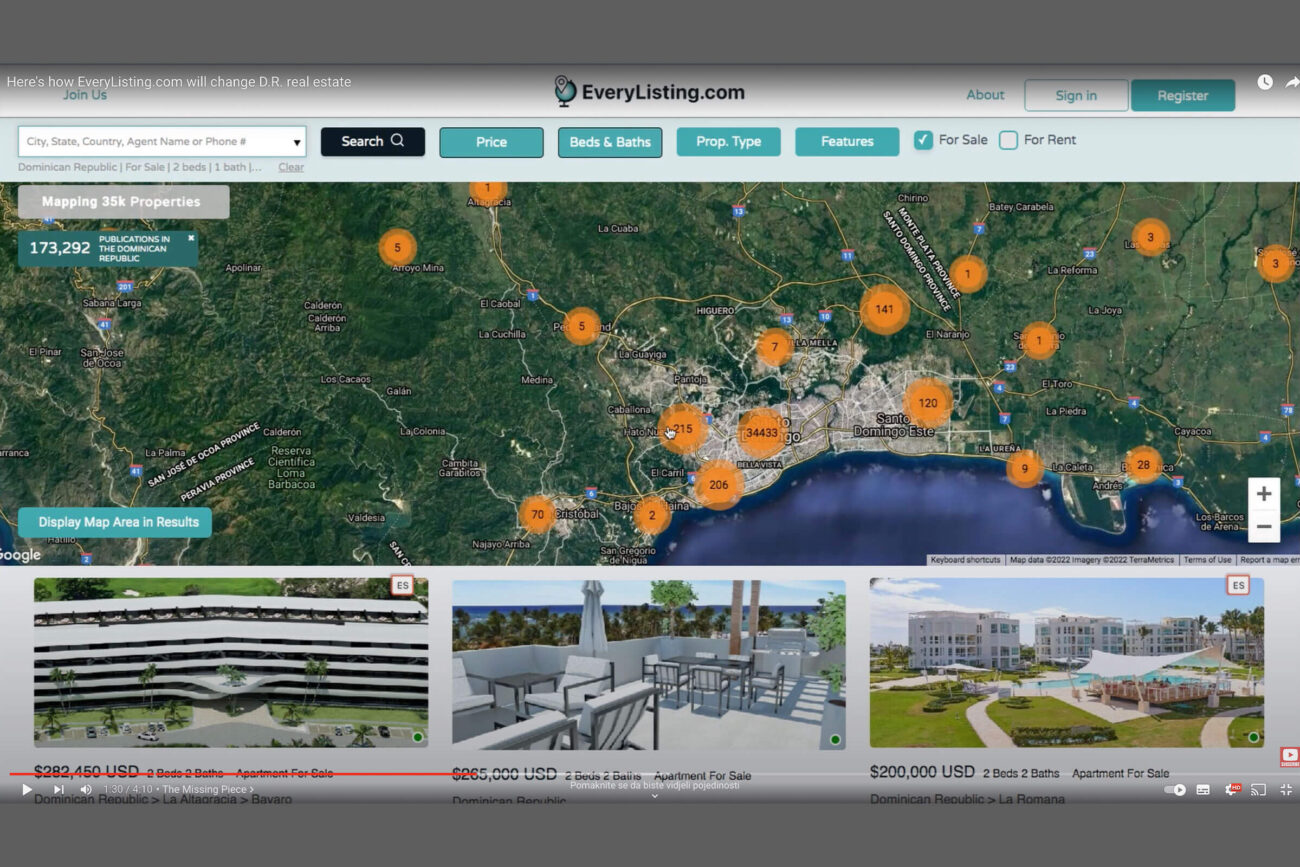Toggle the autoplay switch
The height and width of the screenshot is (867, 1300).
pos(1175,790)
